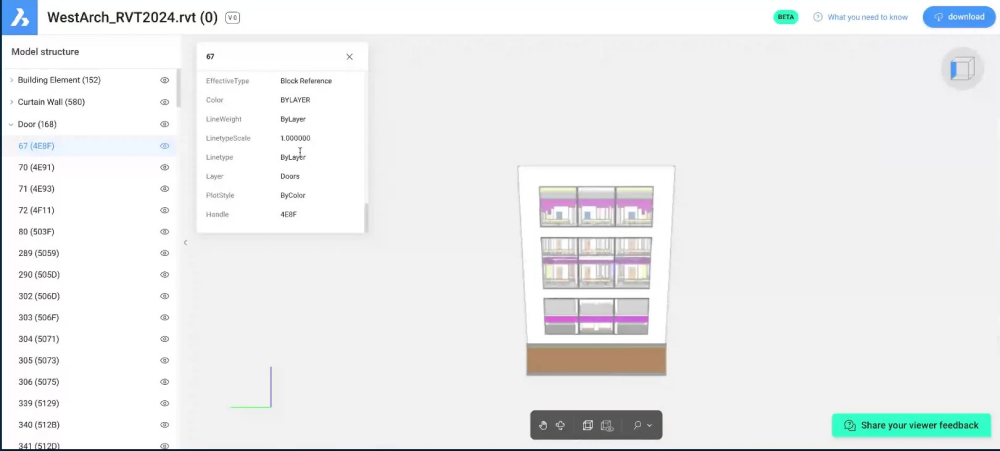Click the WestArch_RVT2024.rvt file title
The image size is (1000, 451).
tap(133, 17)
